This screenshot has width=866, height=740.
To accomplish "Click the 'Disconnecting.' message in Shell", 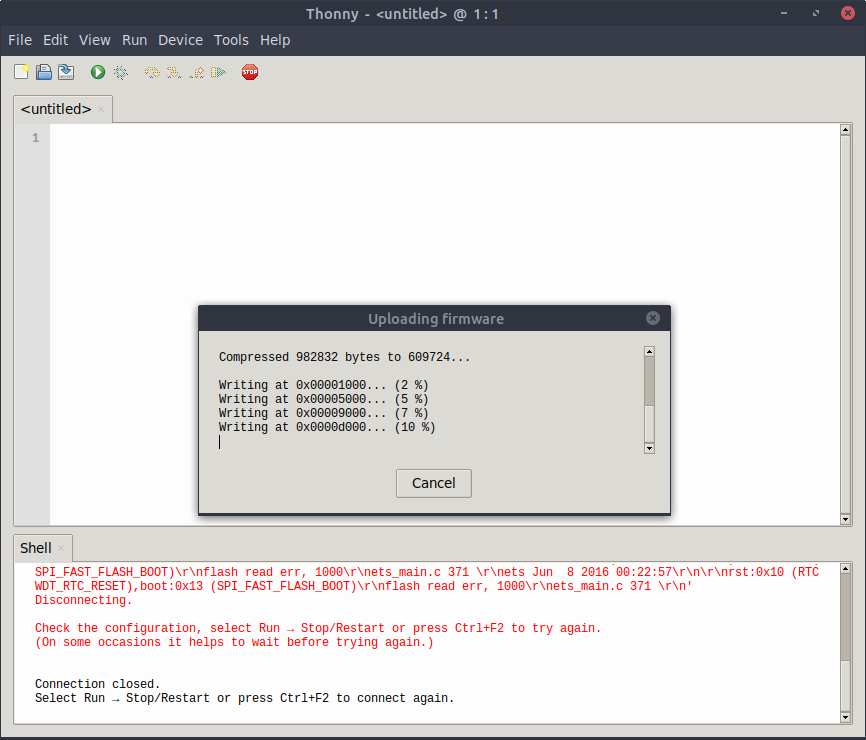I will pyautogui.click(x=83, y=600).
